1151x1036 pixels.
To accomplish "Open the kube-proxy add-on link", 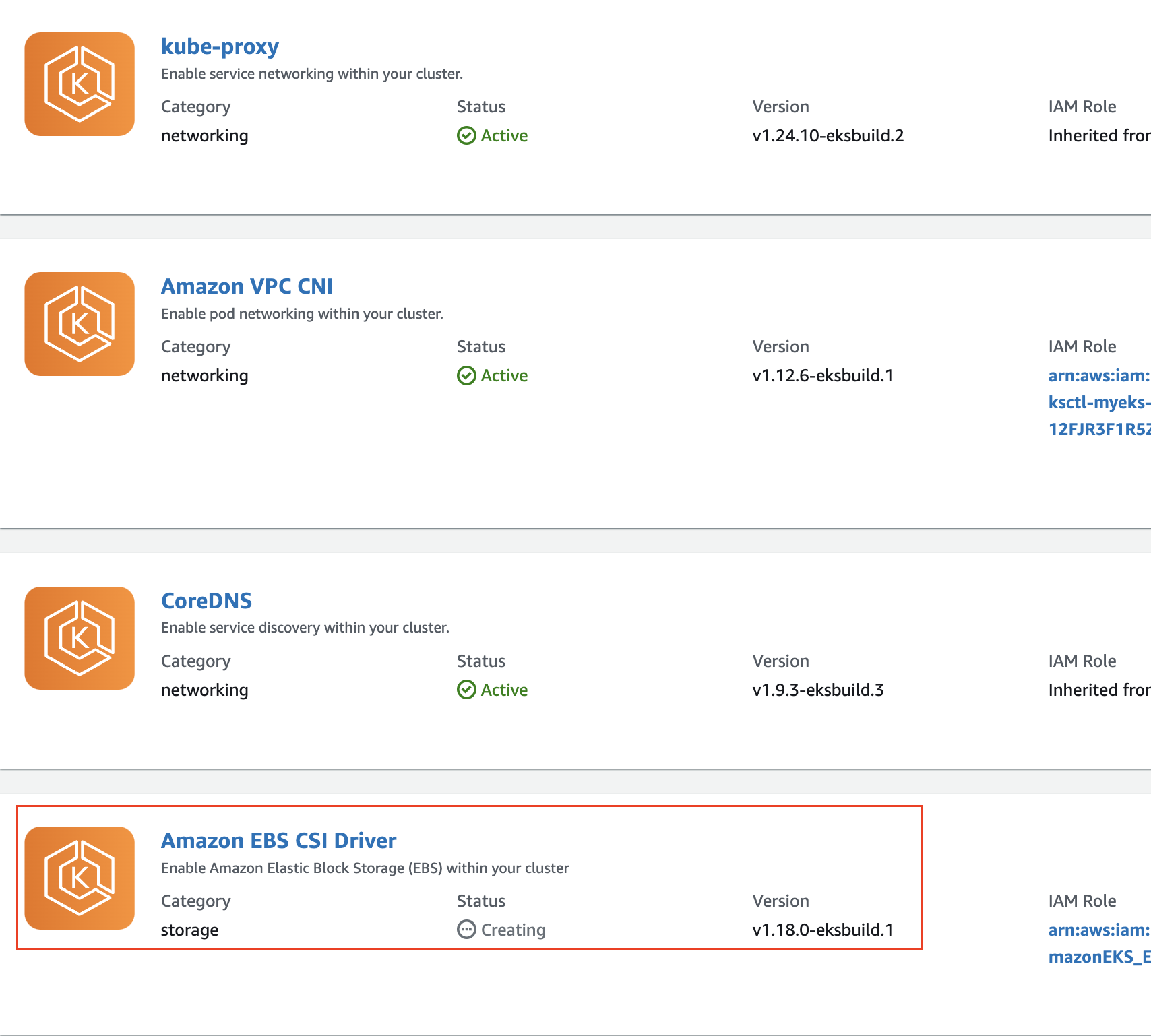I will tap(220, 46).
